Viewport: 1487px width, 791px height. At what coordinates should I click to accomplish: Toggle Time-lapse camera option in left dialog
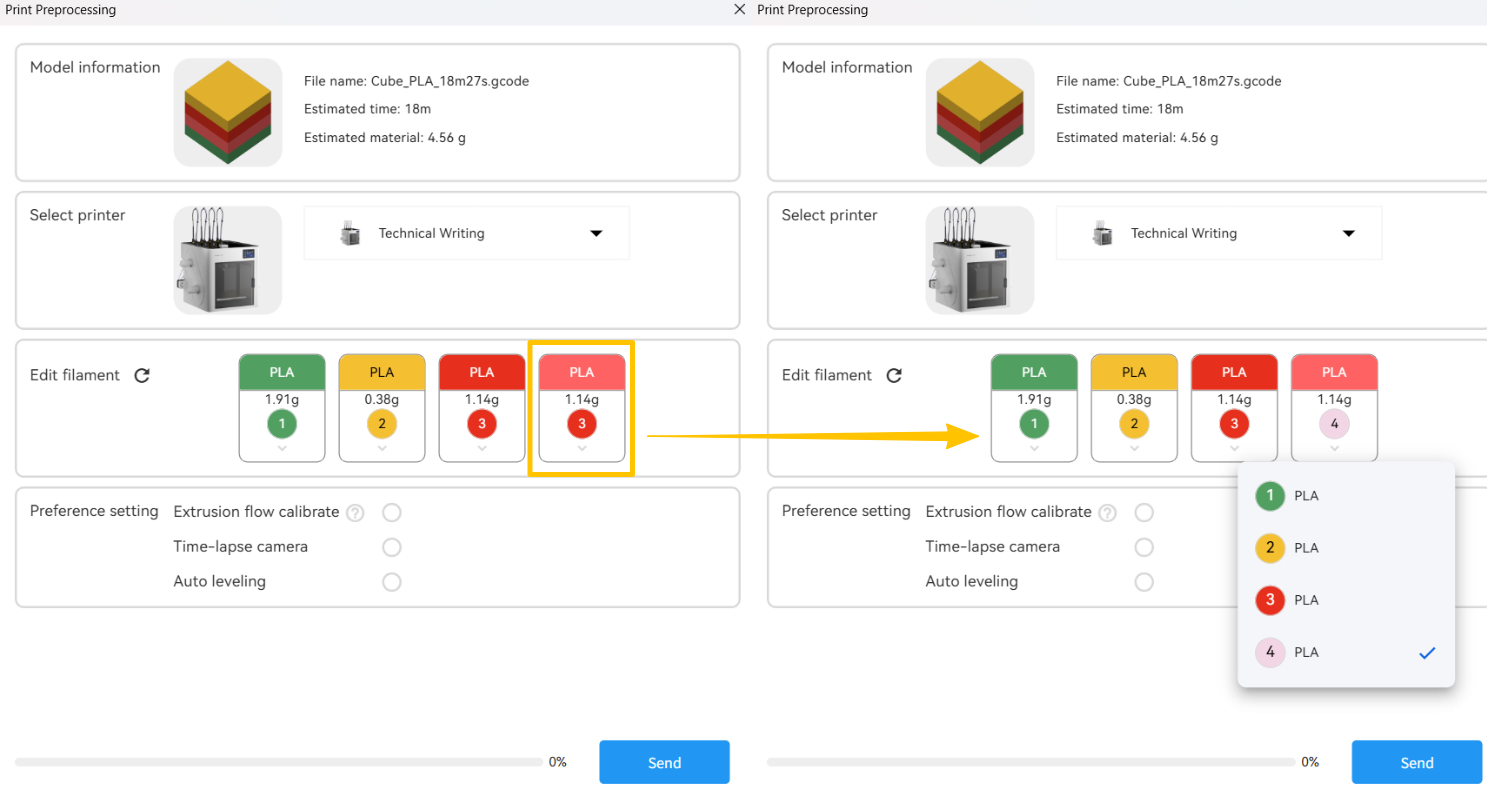coord(392,547)
